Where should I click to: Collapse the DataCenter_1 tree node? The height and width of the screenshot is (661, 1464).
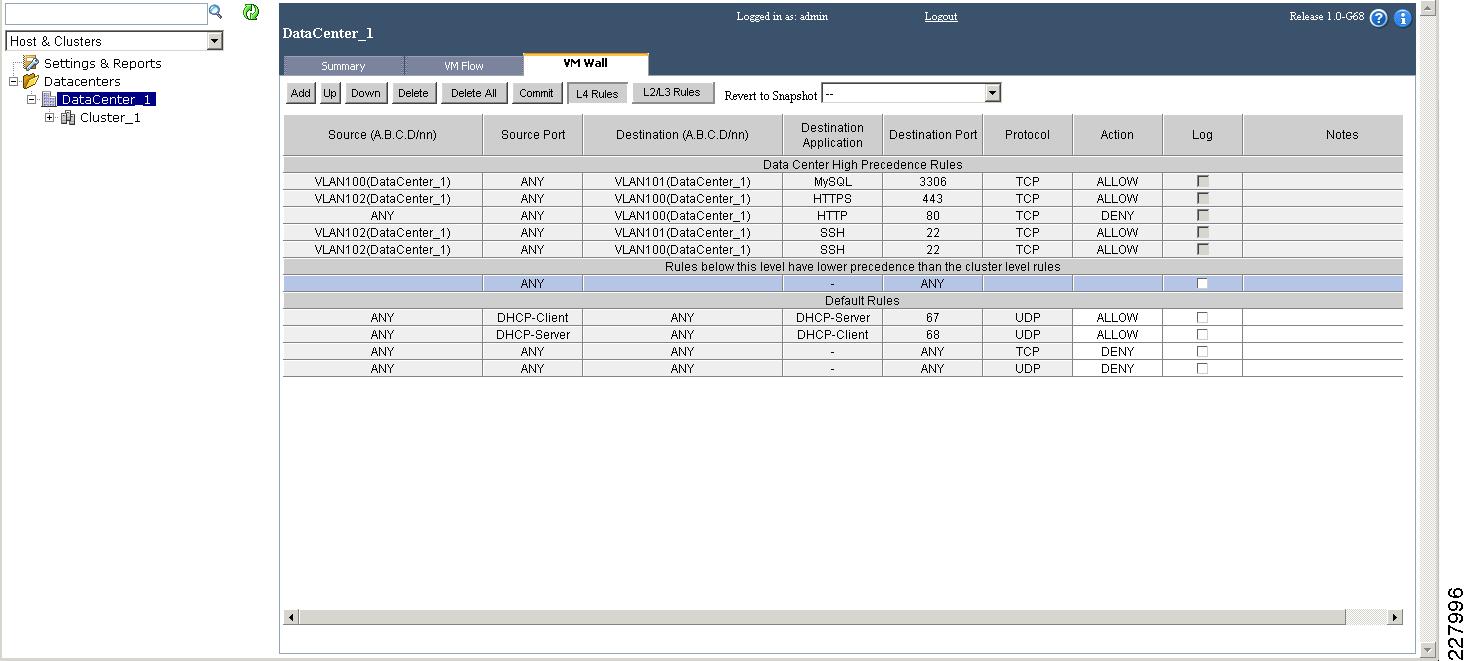click(x=31, y=99)
